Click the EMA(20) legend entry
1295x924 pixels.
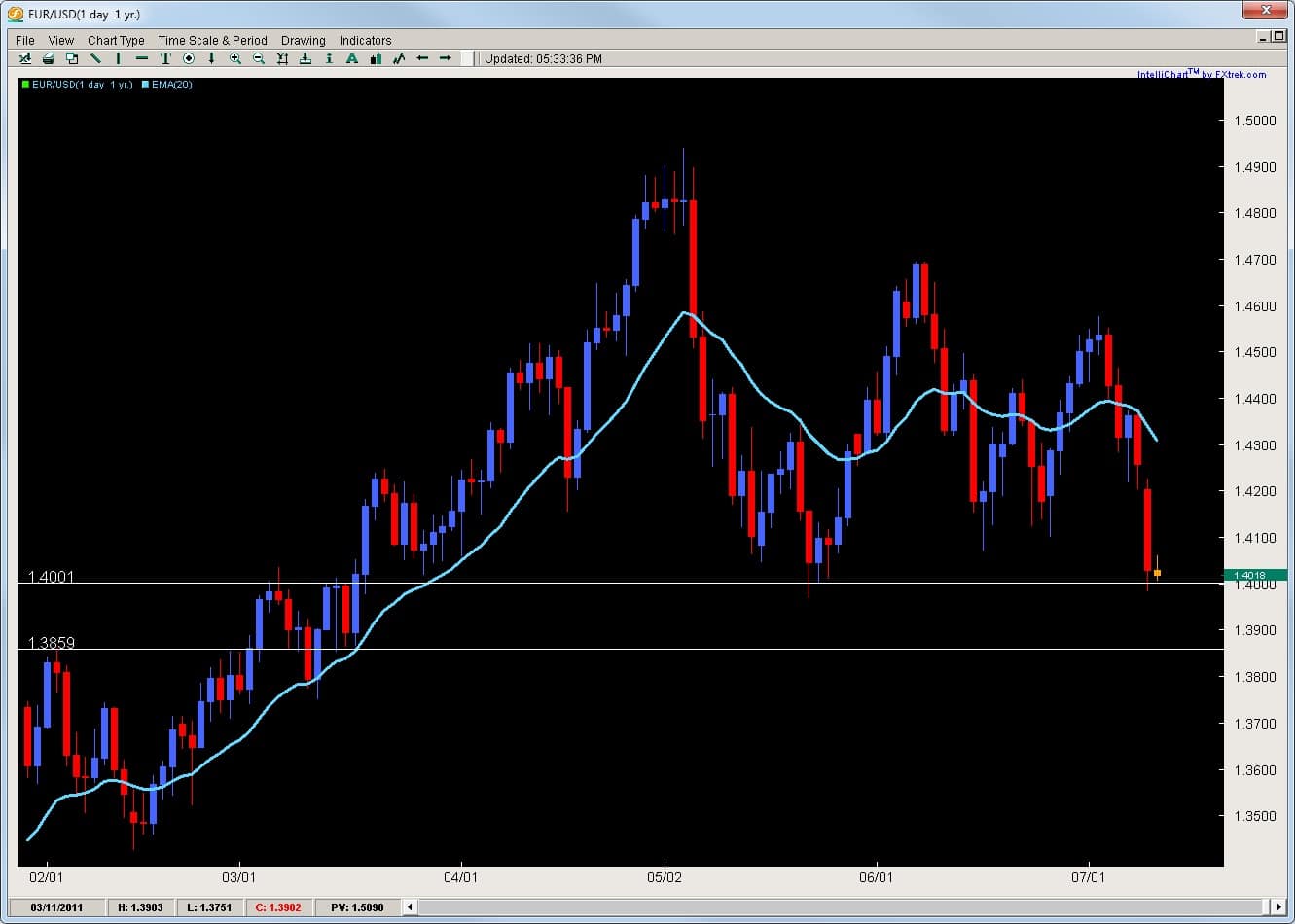click(x=171, y=85)
